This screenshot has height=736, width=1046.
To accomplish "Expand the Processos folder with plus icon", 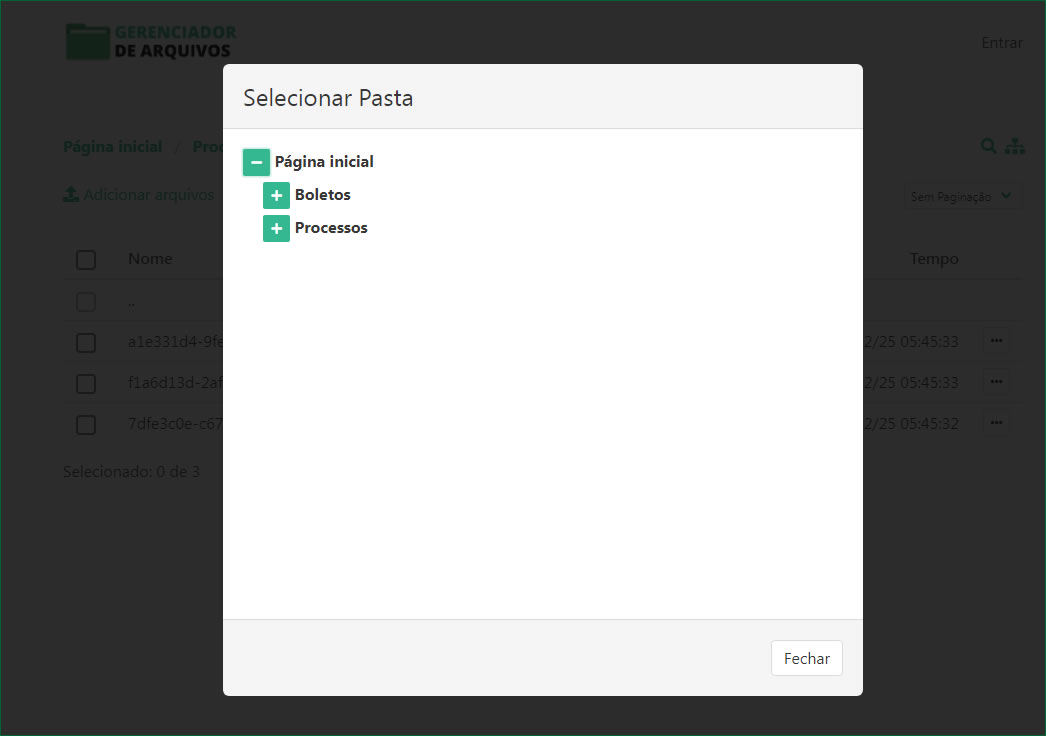I will click(x=276, y=229).
